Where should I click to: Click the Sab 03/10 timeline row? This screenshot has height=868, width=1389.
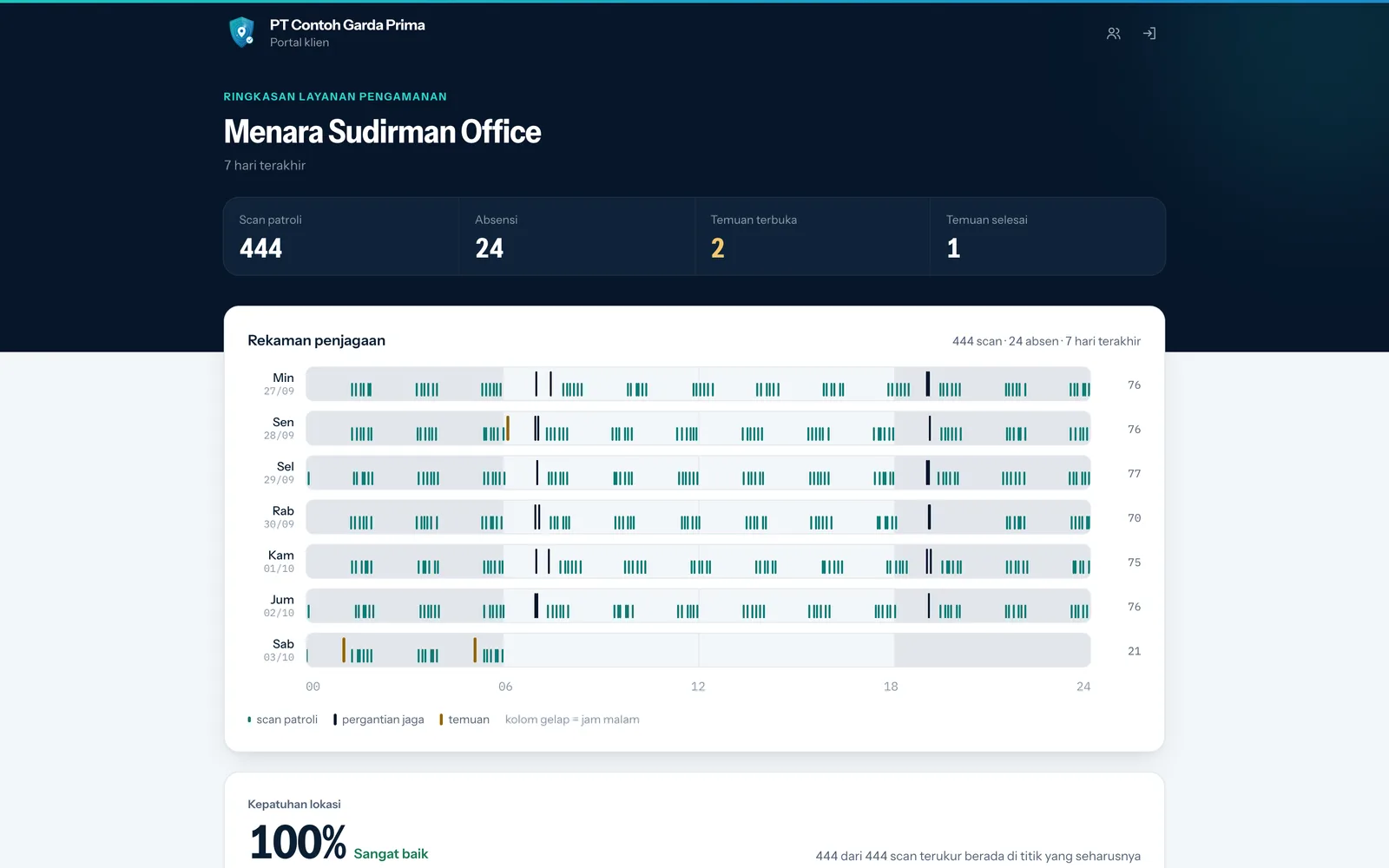[698, 650]
